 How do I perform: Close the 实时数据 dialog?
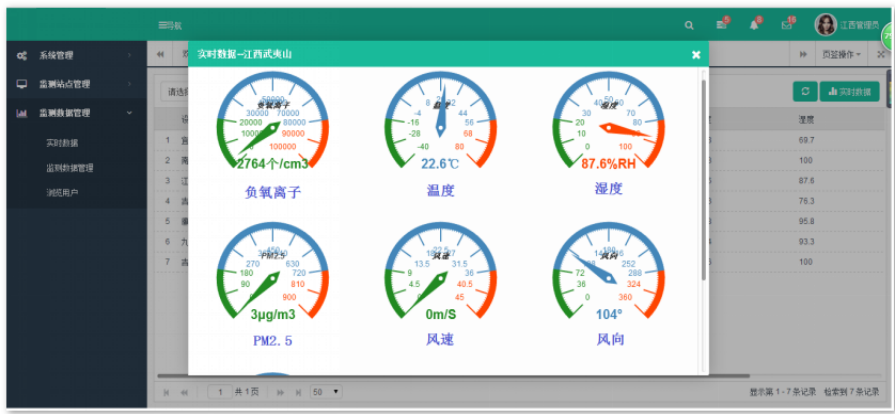(696, 55)
